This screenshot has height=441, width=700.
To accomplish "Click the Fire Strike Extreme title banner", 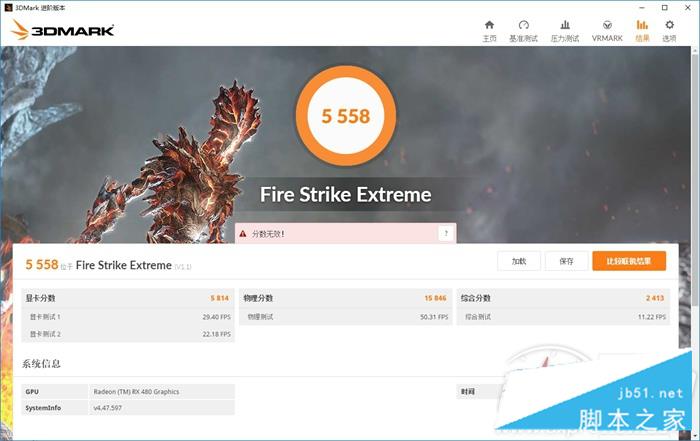I will (346, 195).
